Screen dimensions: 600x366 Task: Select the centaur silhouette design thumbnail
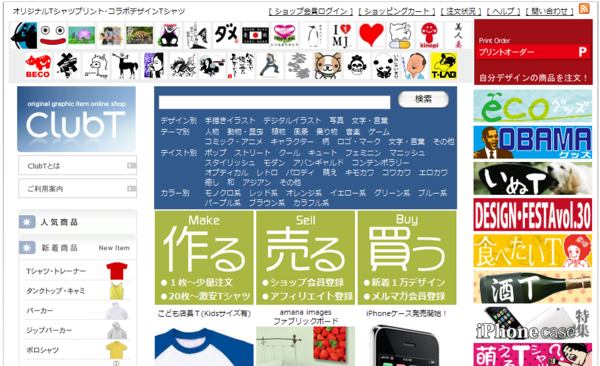(x=125, y=66)
